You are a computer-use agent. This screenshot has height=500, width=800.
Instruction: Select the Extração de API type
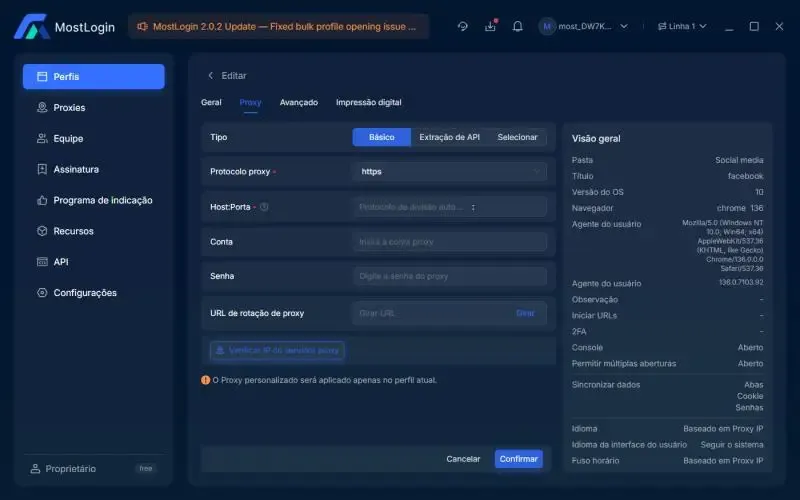click(x=449, y=137)
